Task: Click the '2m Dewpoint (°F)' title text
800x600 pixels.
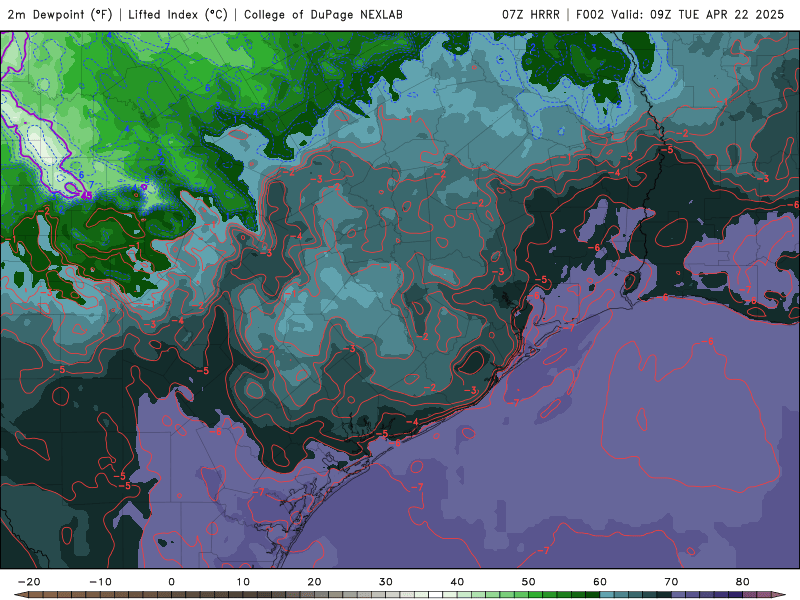Action: pos(60,14)
